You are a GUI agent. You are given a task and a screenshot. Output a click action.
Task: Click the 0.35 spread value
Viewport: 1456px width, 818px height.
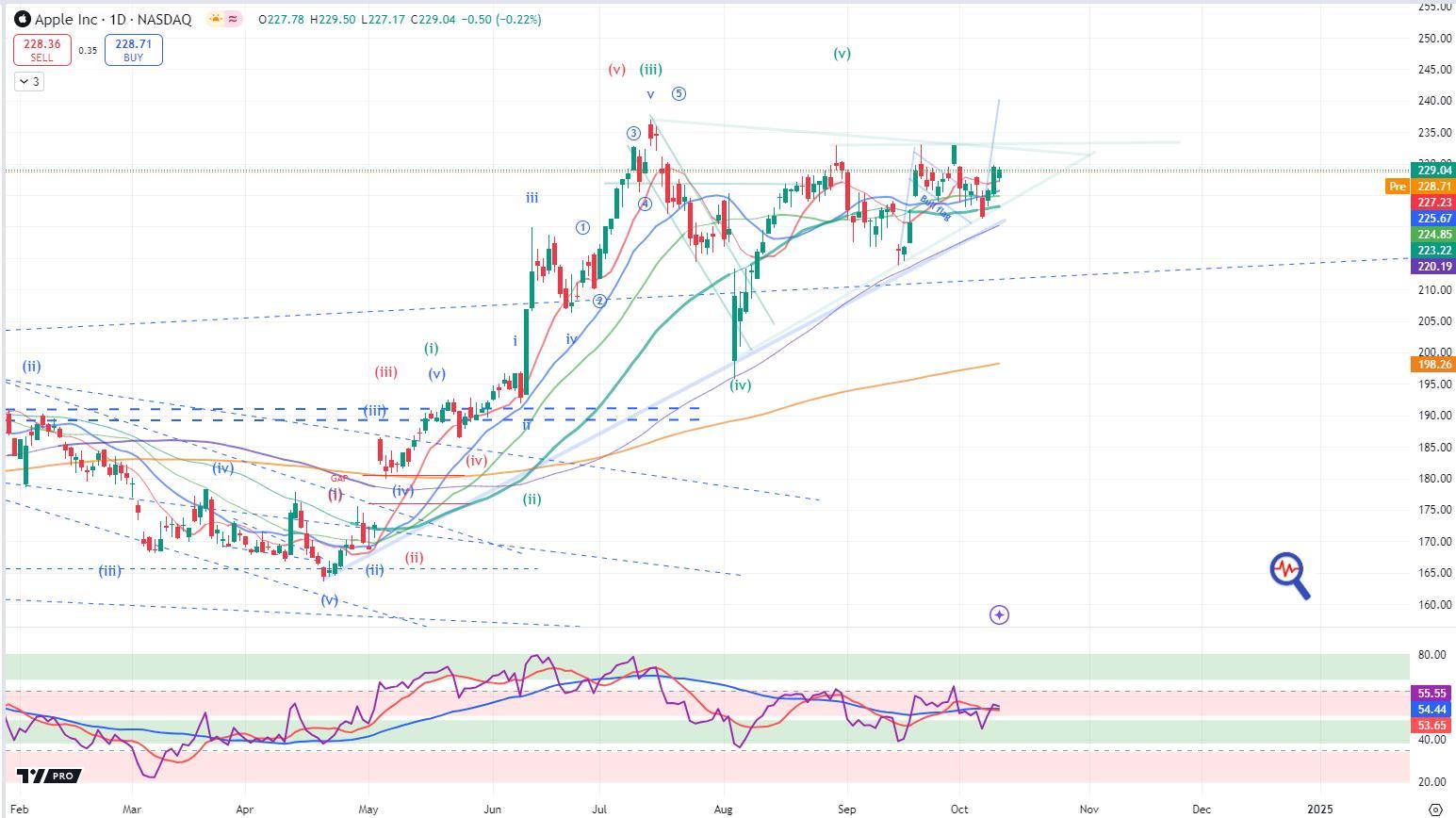[x=88, y=51]
